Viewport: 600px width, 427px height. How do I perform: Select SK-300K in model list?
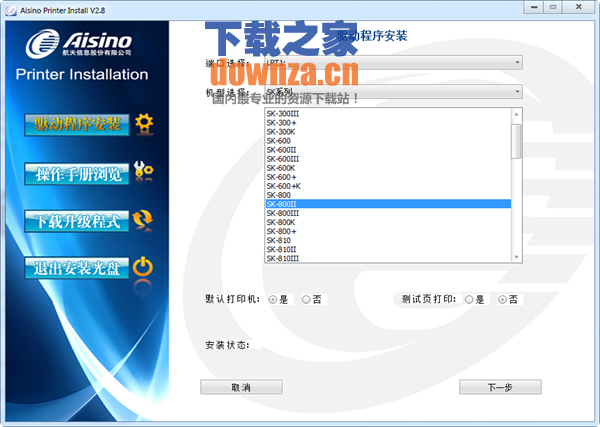388,132
